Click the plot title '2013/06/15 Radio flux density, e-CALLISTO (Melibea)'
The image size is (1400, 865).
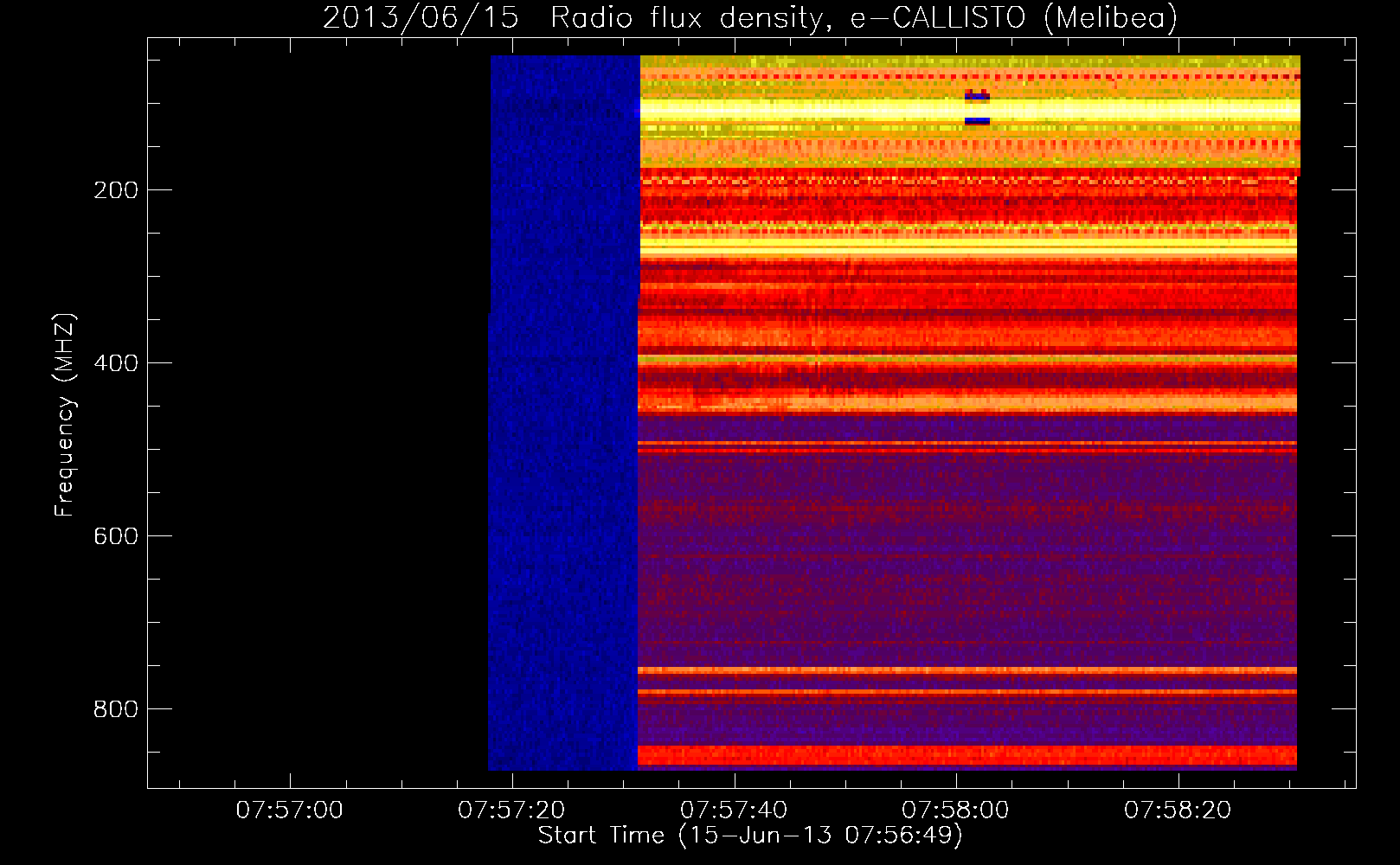pos(750,17)
